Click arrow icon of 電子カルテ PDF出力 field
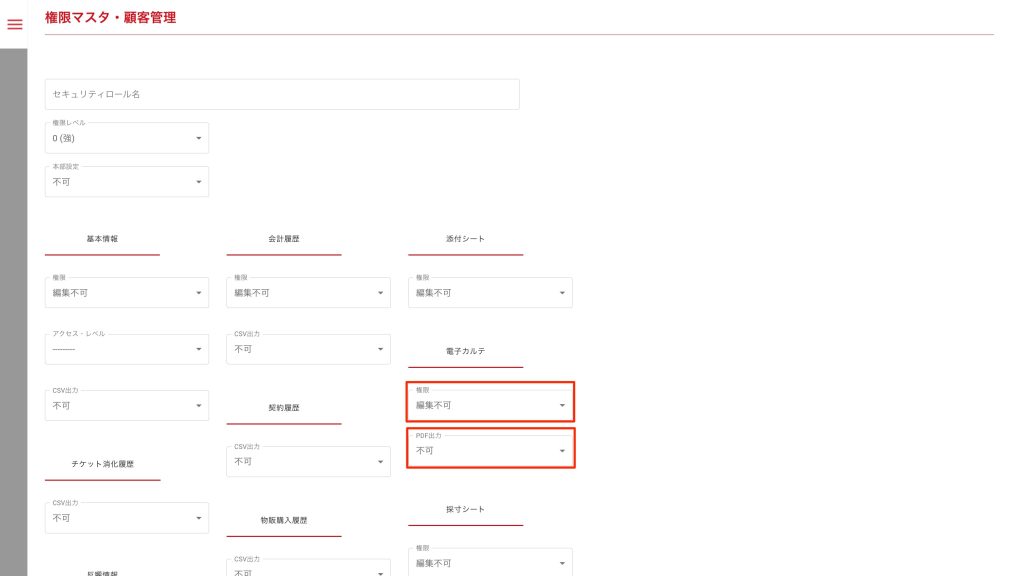Viewport: 1024px width, 576px height. (x=562, y=451)
